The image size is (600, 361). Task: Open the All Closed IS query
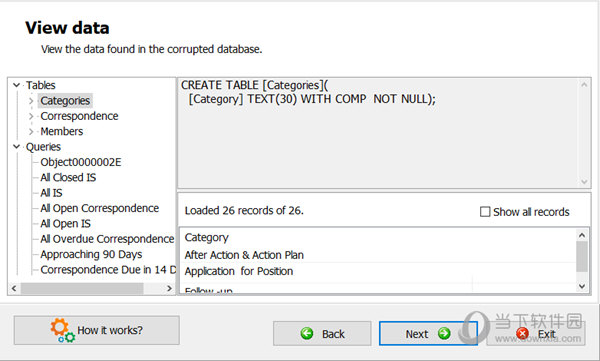[68, 177]
